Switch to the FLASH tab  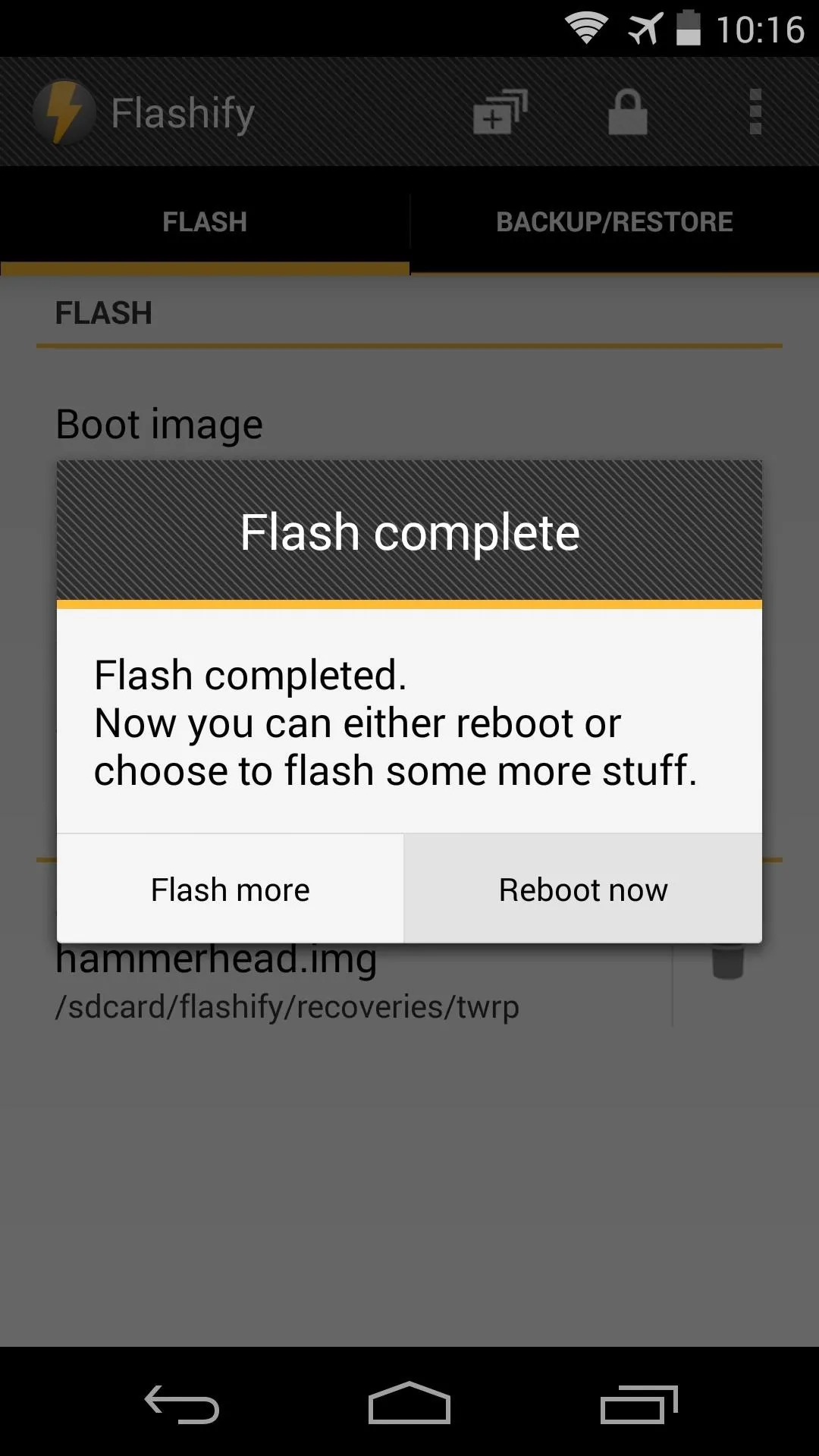205,221
